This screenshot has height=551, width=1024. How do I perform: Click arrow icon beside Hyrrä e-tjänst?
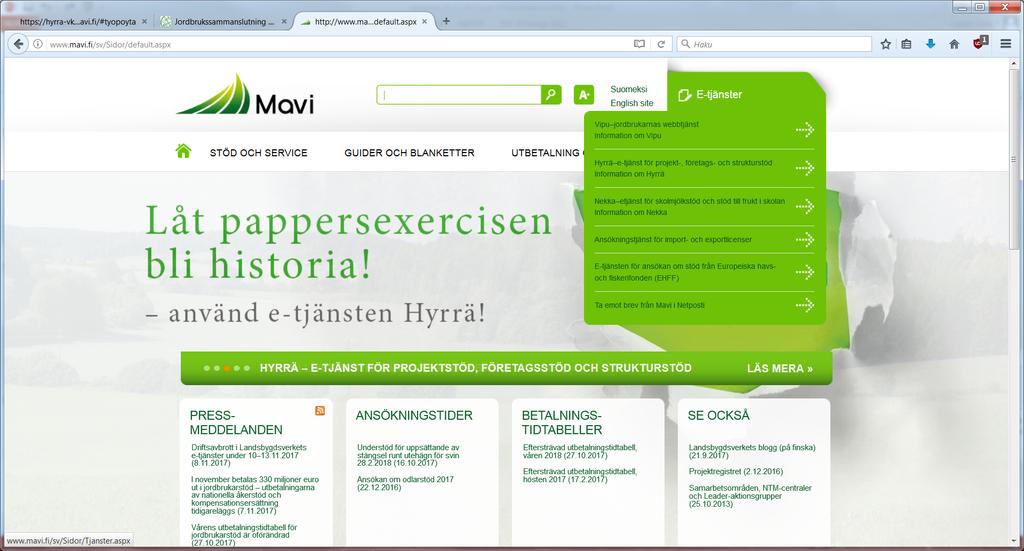point(805,168)
